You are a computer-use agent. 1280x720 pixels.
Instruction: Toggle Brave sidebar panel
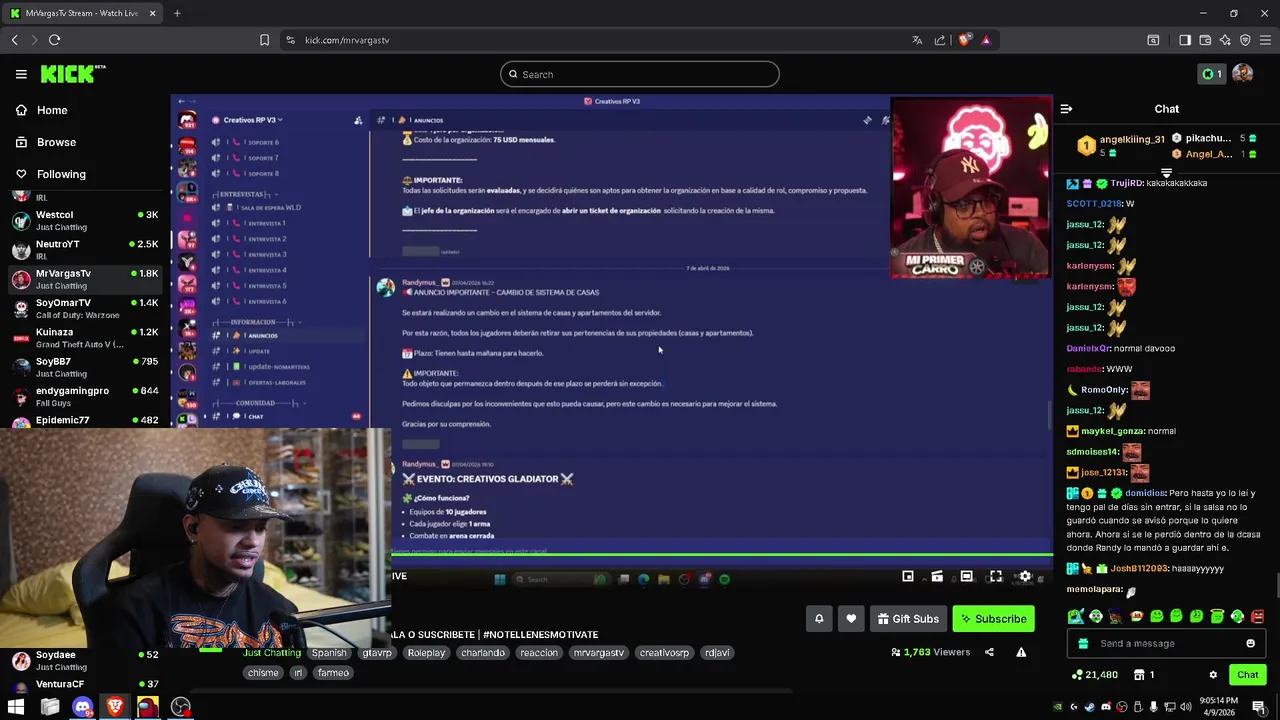pos(1185,40)
